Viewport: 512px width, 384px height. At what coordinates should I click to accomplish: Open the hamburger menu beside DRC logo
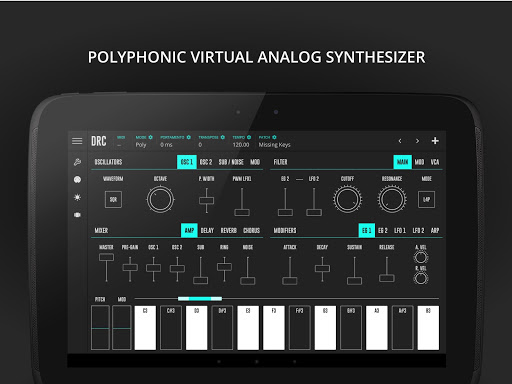click(77, 141)
